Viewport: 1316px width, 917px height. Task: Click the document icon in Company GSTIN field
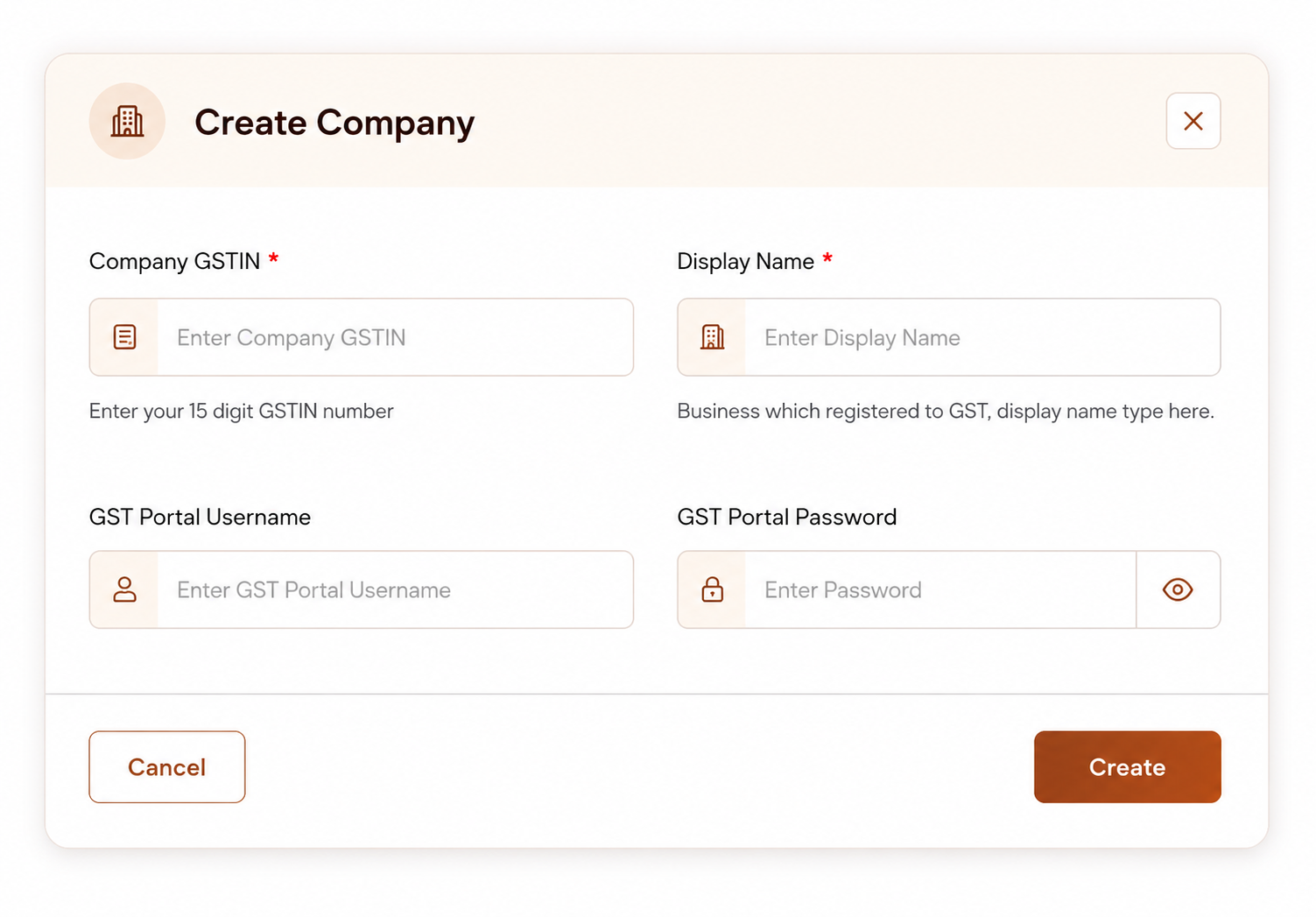click(125, 337)
